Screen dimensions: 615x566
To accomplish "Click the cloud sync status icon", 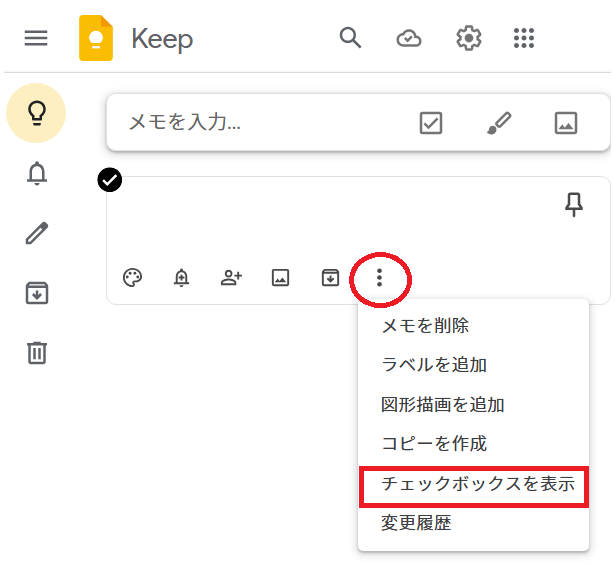I will click(x=408, y=38).
